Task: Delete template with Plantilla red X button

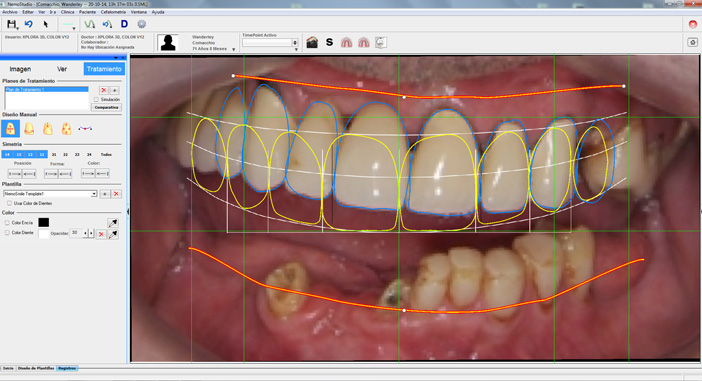Action: point(116,194)
